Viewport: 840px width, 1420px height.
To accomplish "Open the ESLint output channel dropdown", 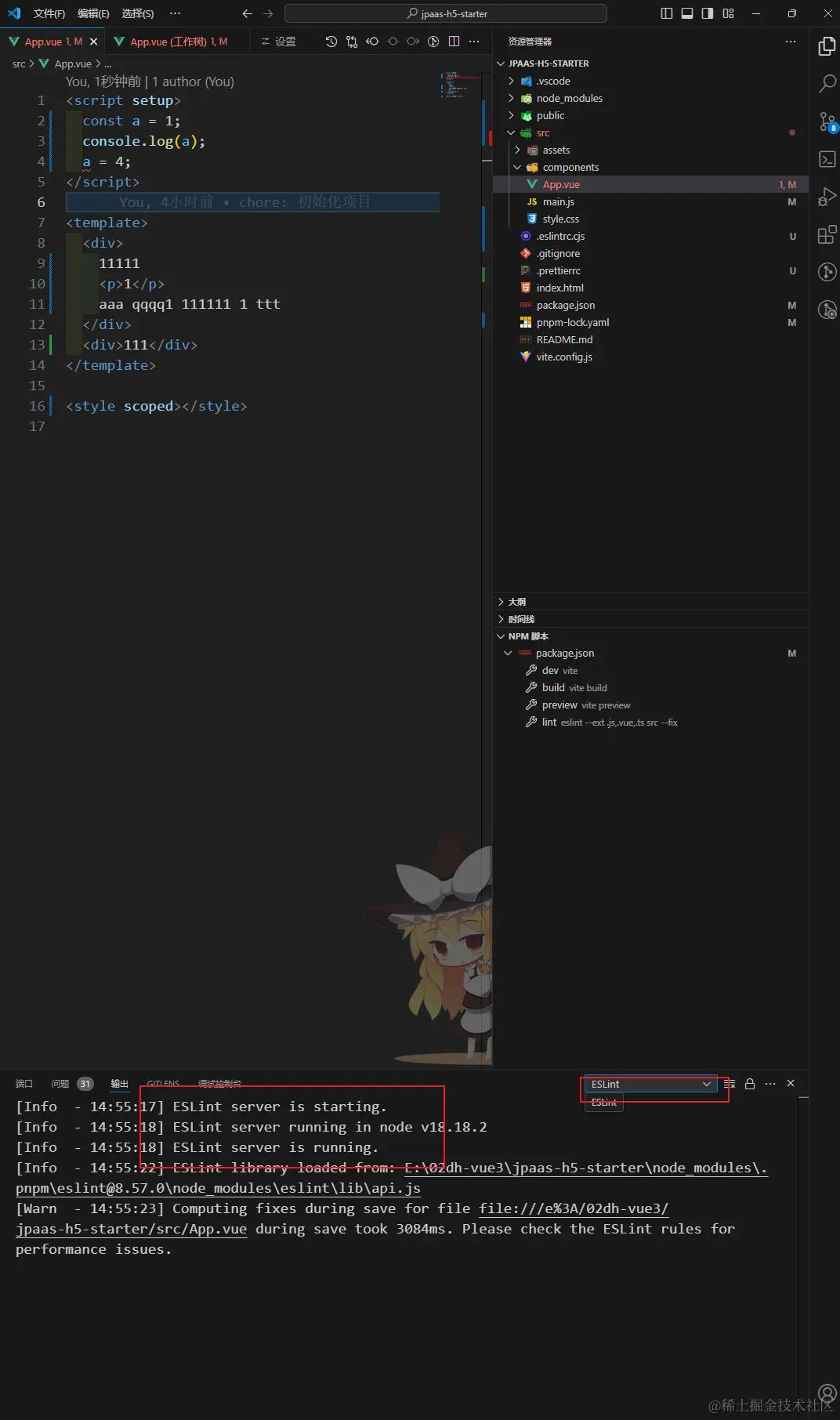I will (650, 1084).
